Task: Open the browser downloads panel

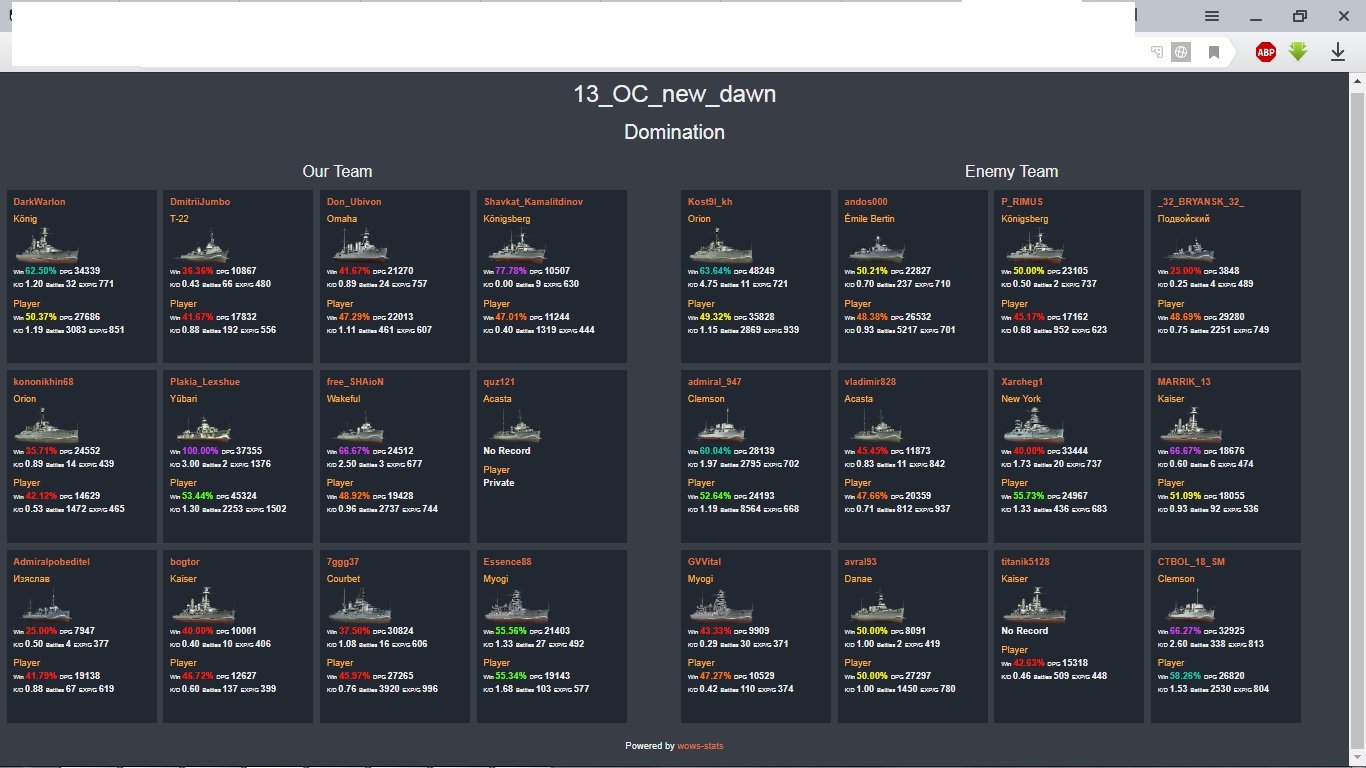Action: point(1337,52)
